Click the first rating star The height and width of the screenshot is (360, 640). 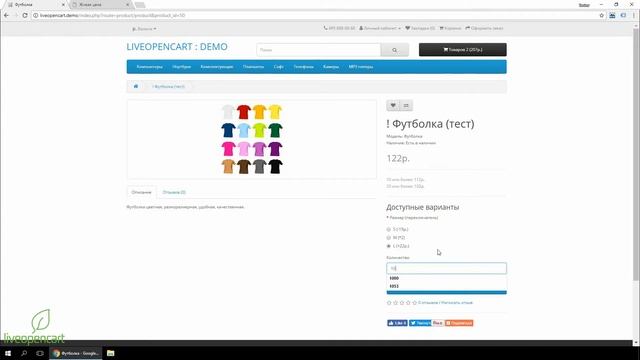tap(389, 303)
